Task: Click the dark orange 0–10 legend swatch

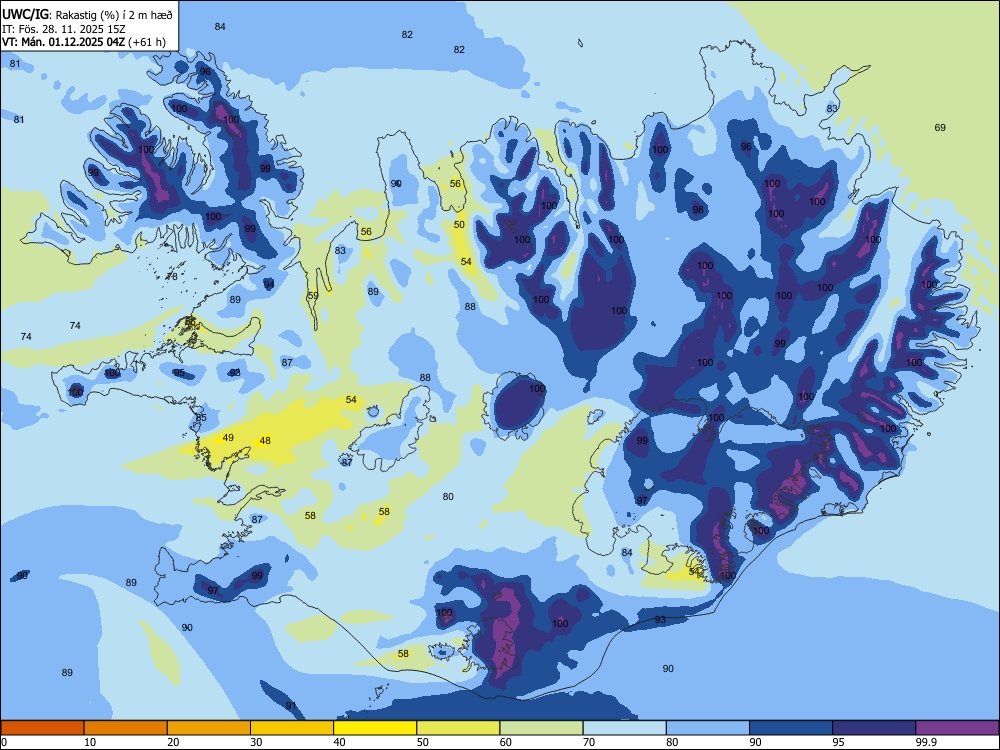Action: [x=42, y=728]
